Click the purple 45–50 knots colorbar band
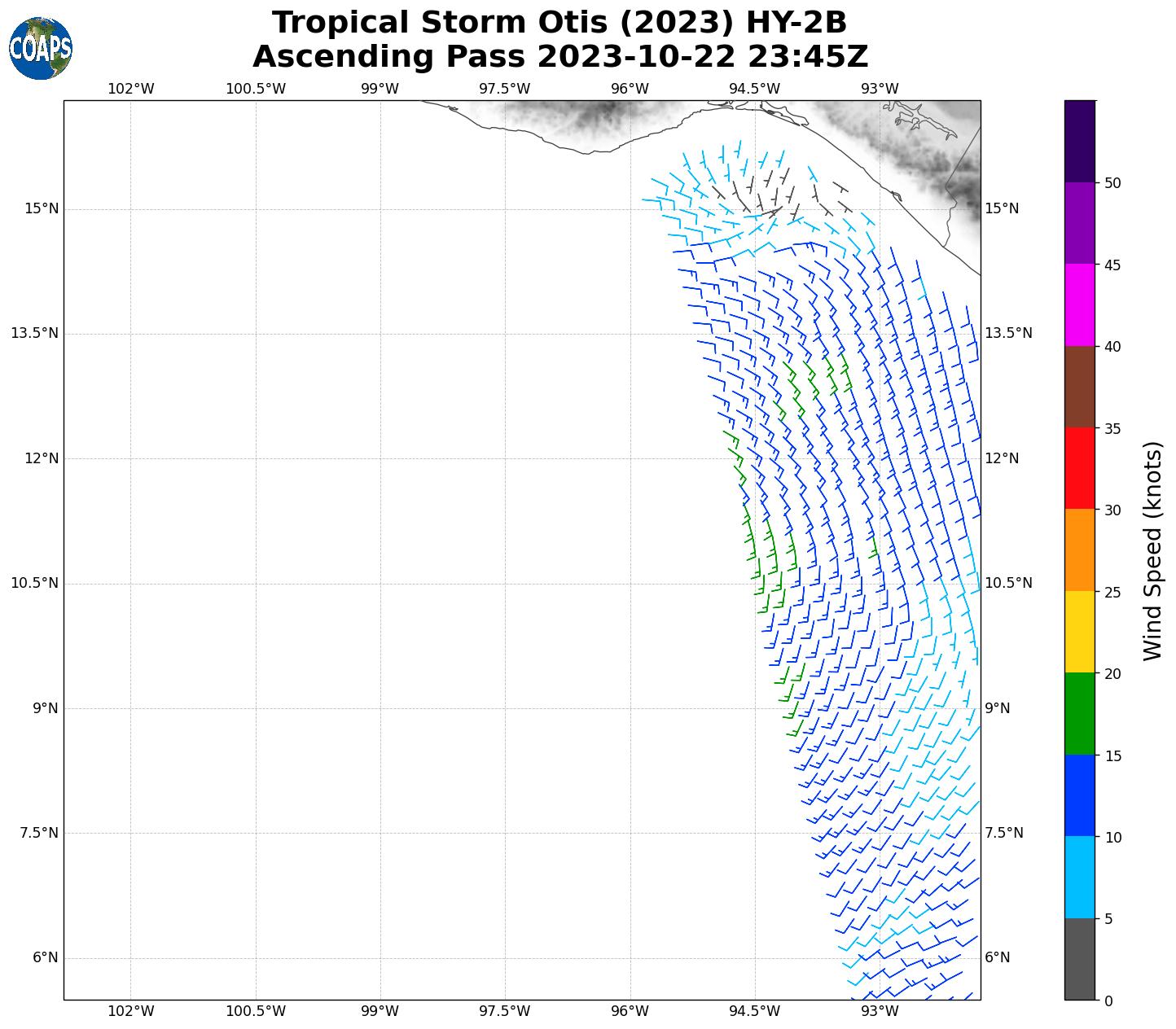This screenshot has height=1029, width=1176. [x=1079, y=223]
